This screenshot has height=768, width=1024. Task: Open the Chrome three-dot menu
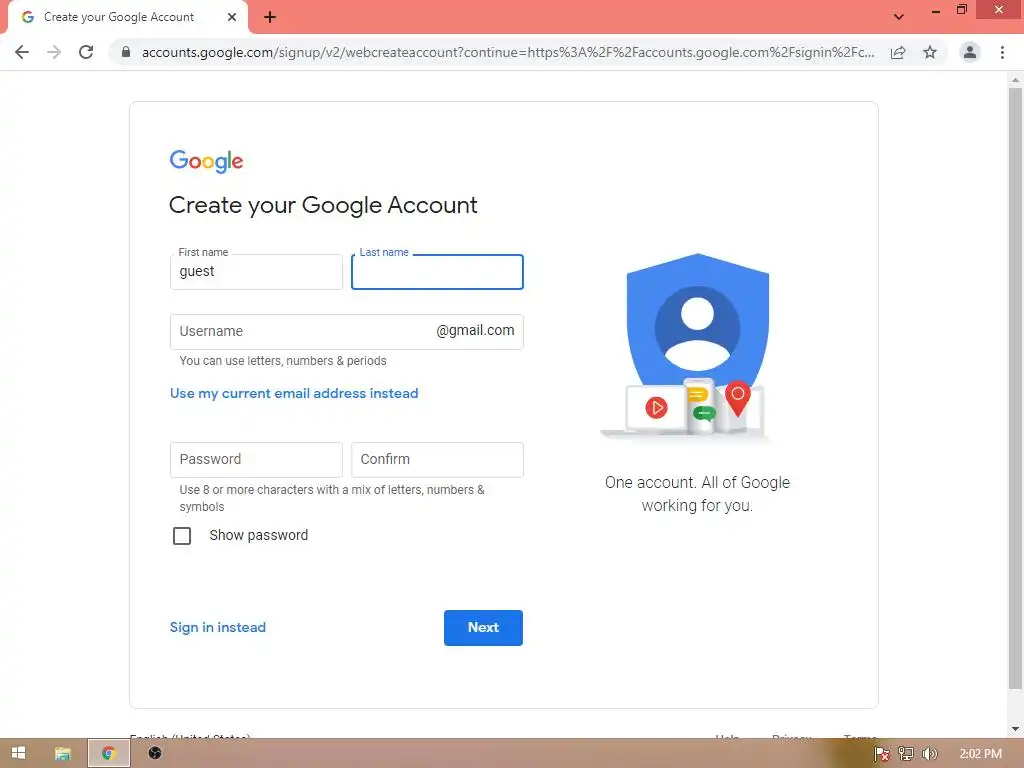click(x=1002, y=52)
